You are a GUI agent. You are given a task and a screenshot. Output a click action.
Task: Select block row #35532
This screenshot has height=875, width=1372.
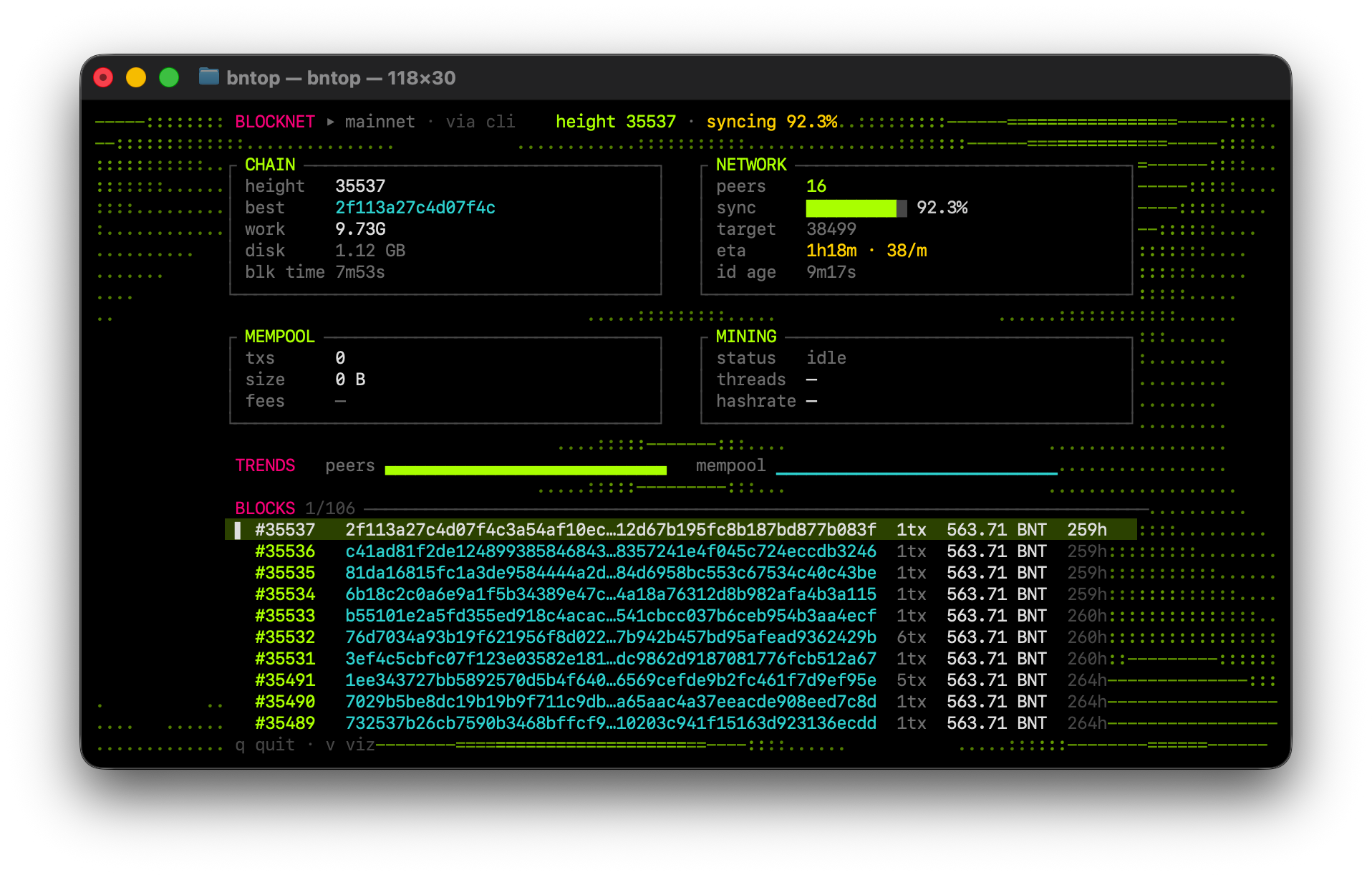pyautogui.click(x=680, y=637)
